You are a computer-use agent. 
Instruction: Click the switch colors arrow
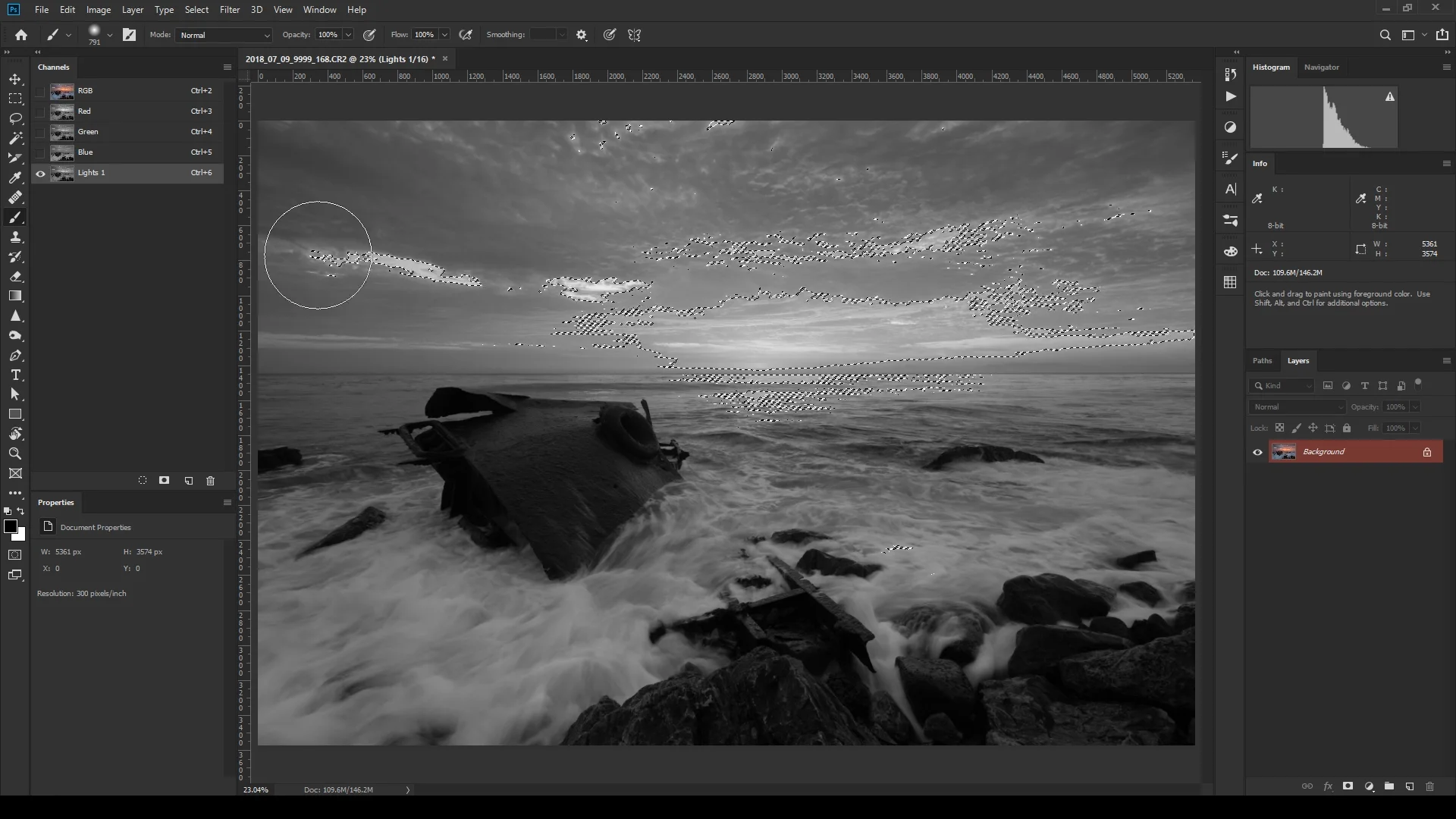21,511
